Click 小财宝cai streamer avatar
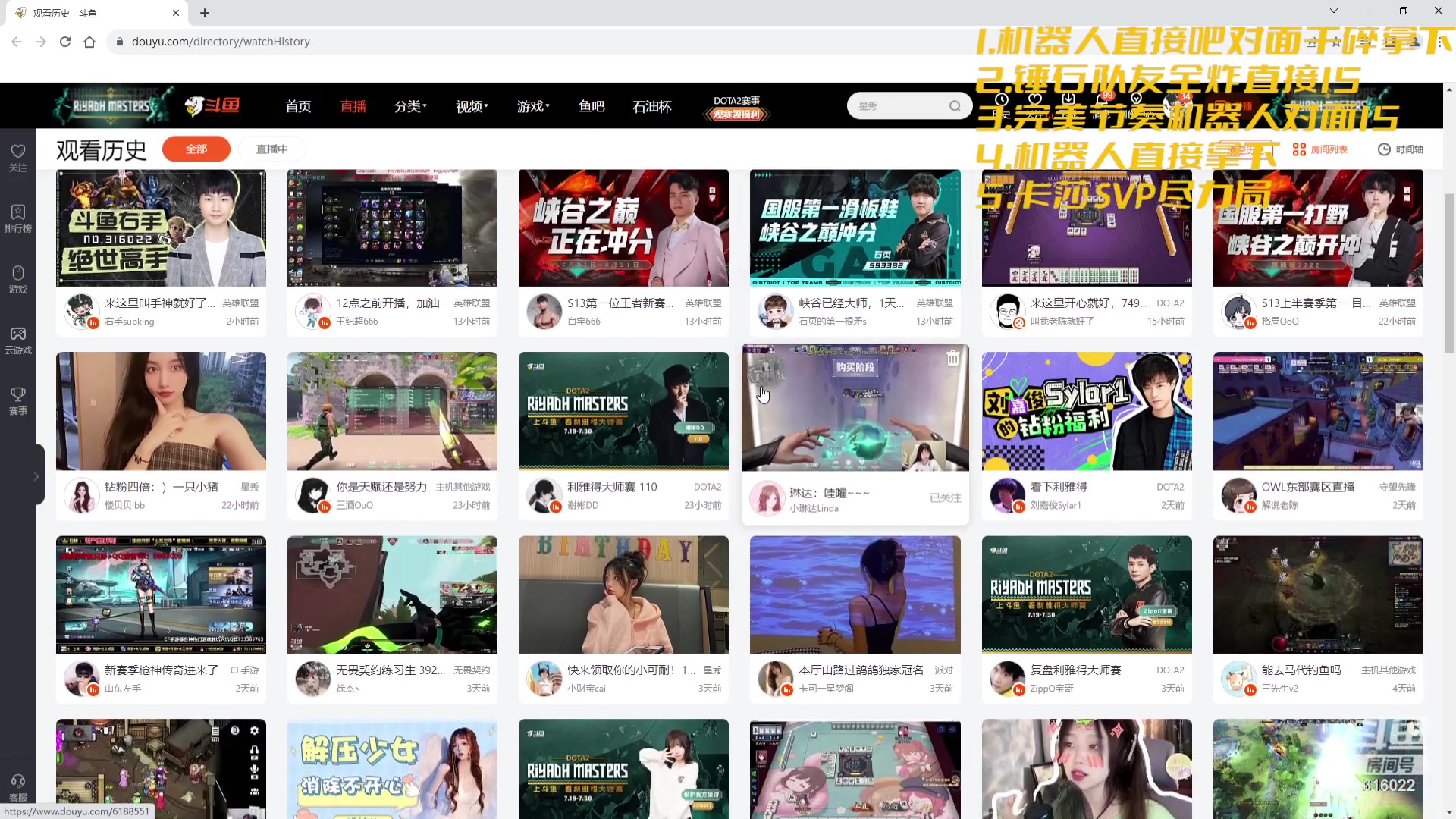This screenshot has height=819, width=1456. 544,679
